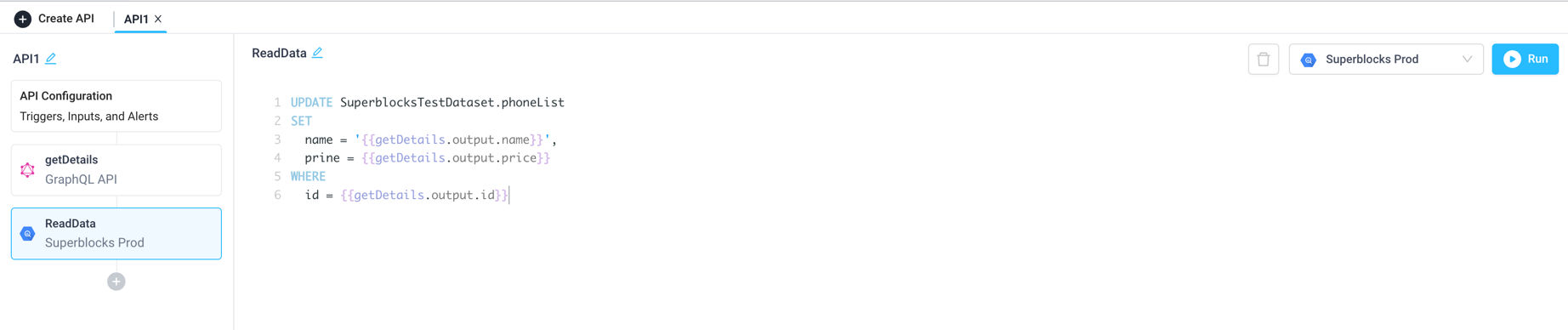This screenshot has height=330, width=1568.
Task: Click the plus icon beside Create API
Action: 23,19
